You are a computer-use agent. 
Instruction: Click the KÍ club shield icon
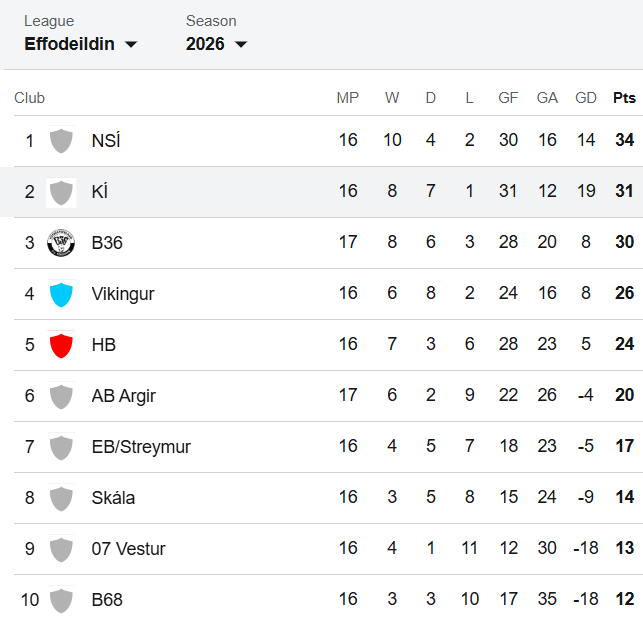(61, 192)
